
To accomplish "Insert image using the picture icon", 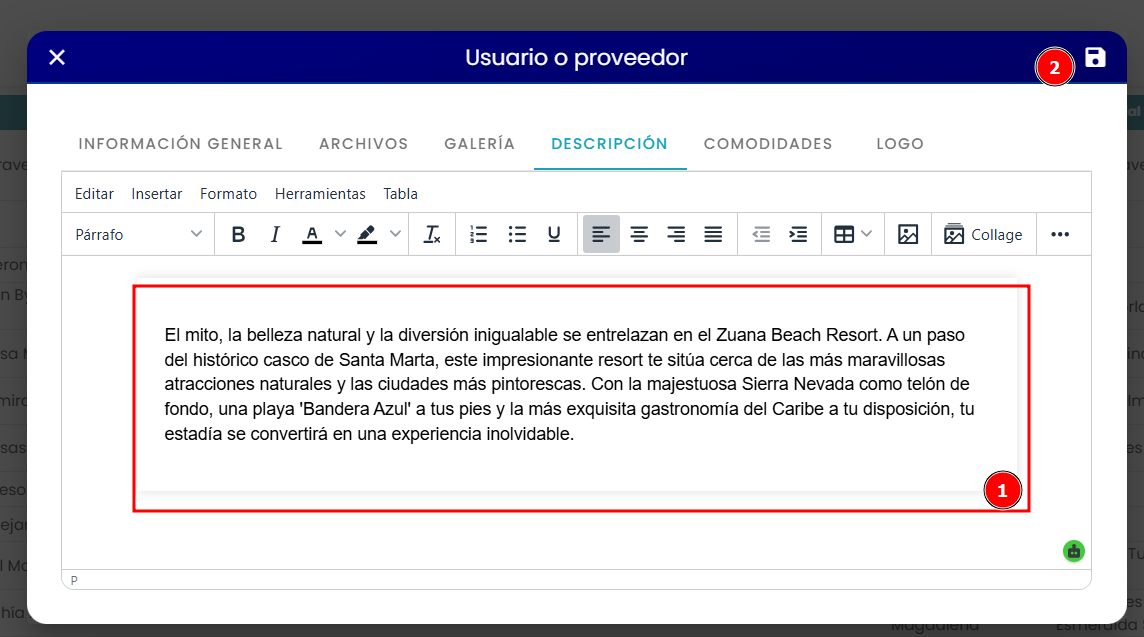I will point(908,234).
